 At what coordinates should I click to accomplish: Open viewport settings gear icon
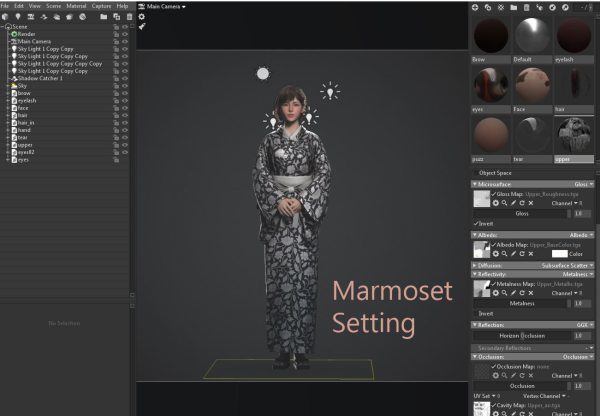point(141,17)
